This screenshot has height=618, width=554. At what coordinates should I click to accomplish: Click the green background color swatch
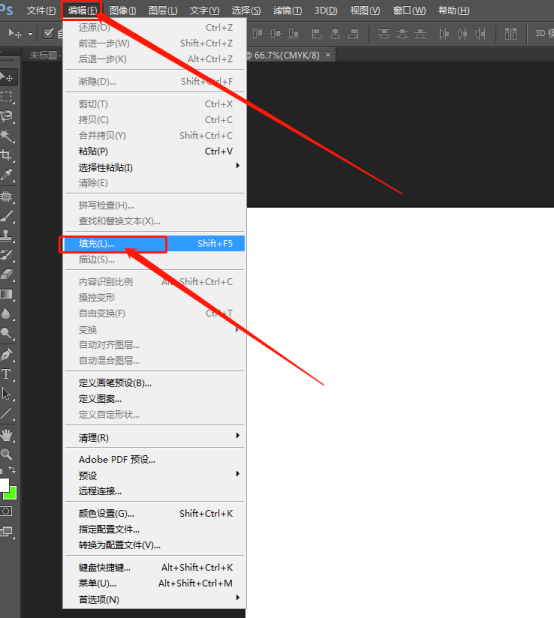[12, 494]
